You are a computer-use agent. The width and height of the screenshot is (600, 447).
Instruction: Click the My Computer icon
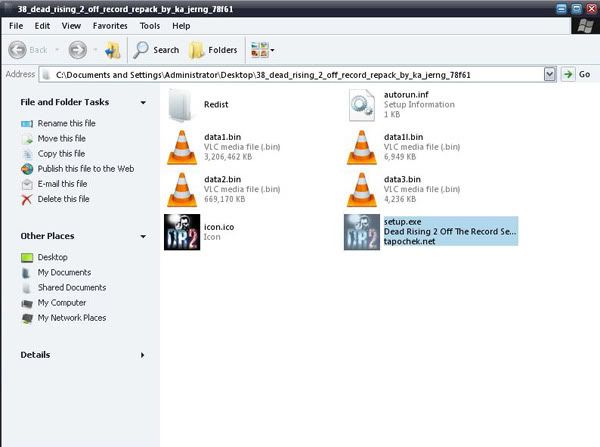pyautogui.click(x=27, y=303)
